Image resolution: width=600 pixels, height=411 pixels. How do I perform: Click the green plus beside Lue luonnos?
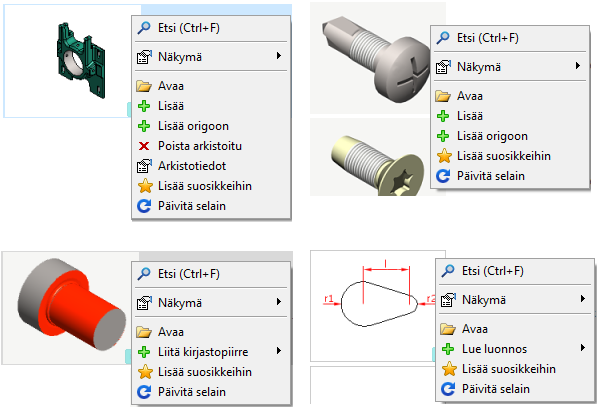pos(448,349)
